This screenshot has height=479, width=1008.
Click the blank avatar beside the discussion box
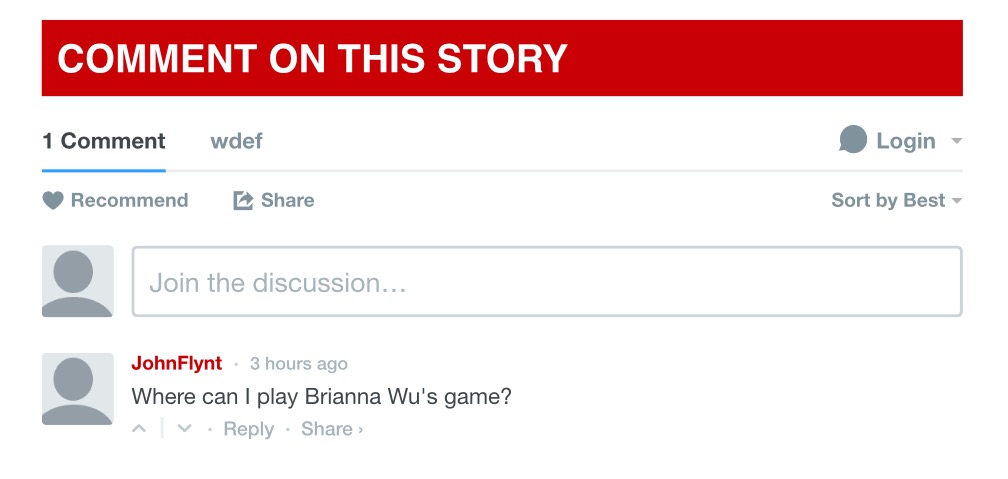point(78,281)
